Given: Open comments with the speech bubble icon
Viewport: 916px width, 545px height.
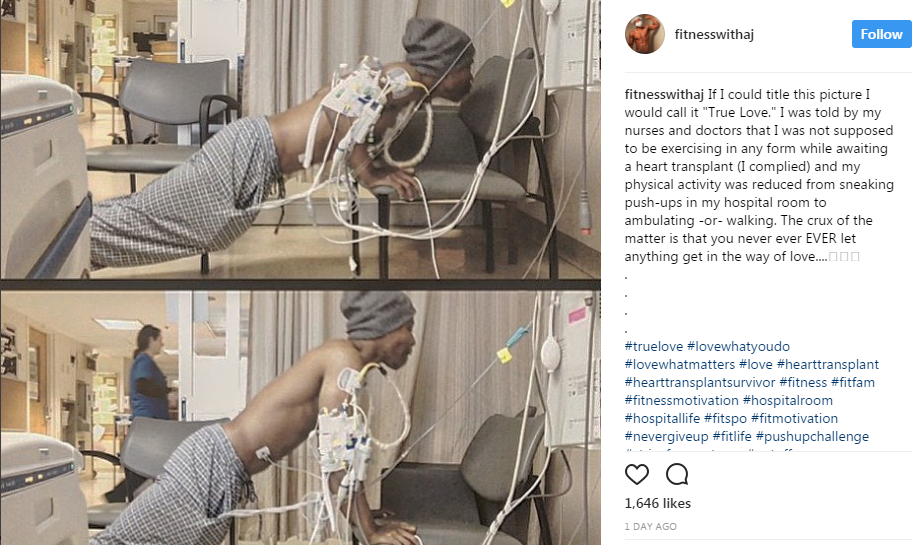Looking at the screenshot, I should (x=677, y=474).
